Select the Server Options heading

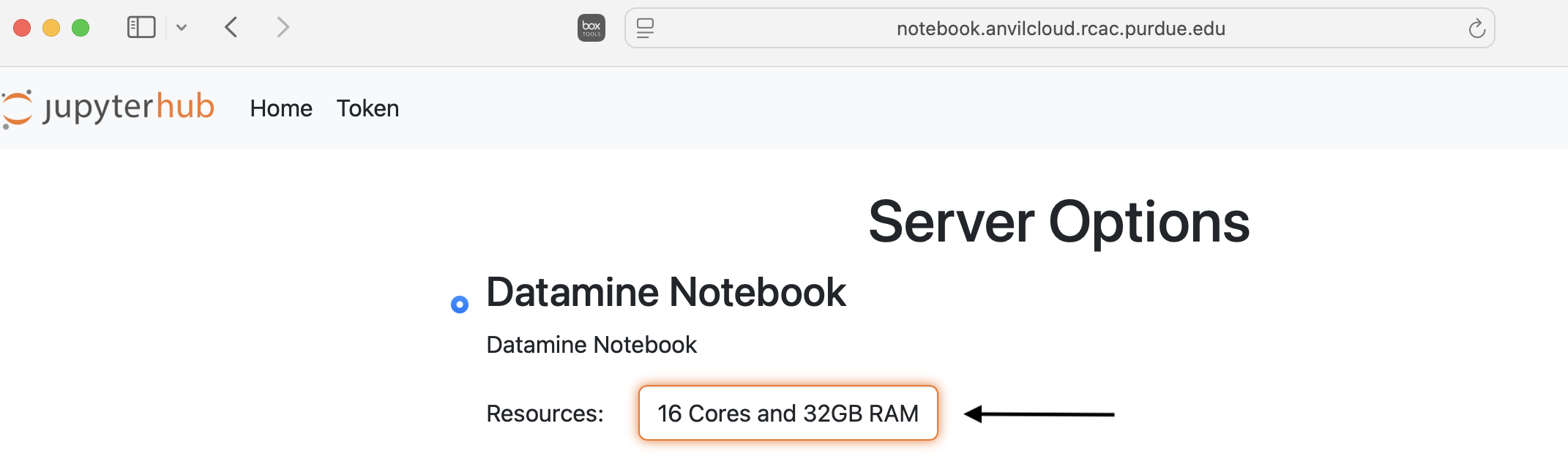pyautogui.click(x=1059, y=222)
